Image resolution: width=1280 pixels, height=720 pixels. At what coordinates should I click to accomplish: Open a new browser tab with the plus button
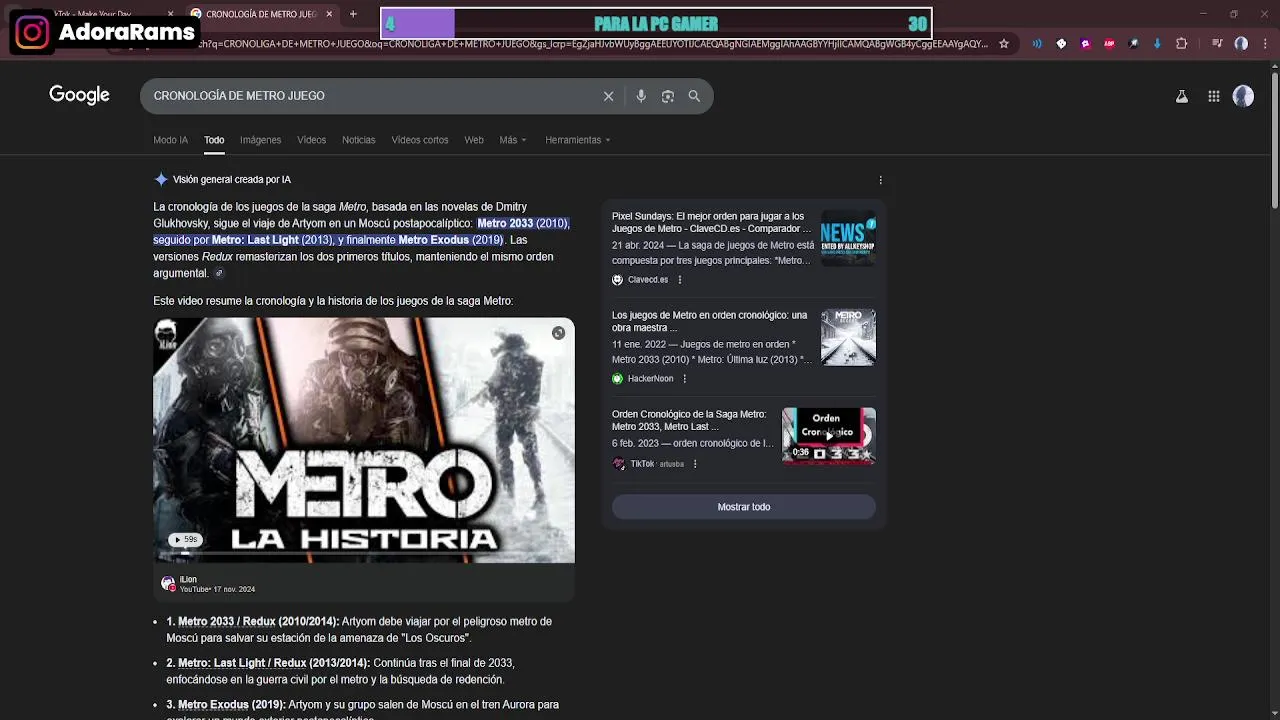coord(353,14)
